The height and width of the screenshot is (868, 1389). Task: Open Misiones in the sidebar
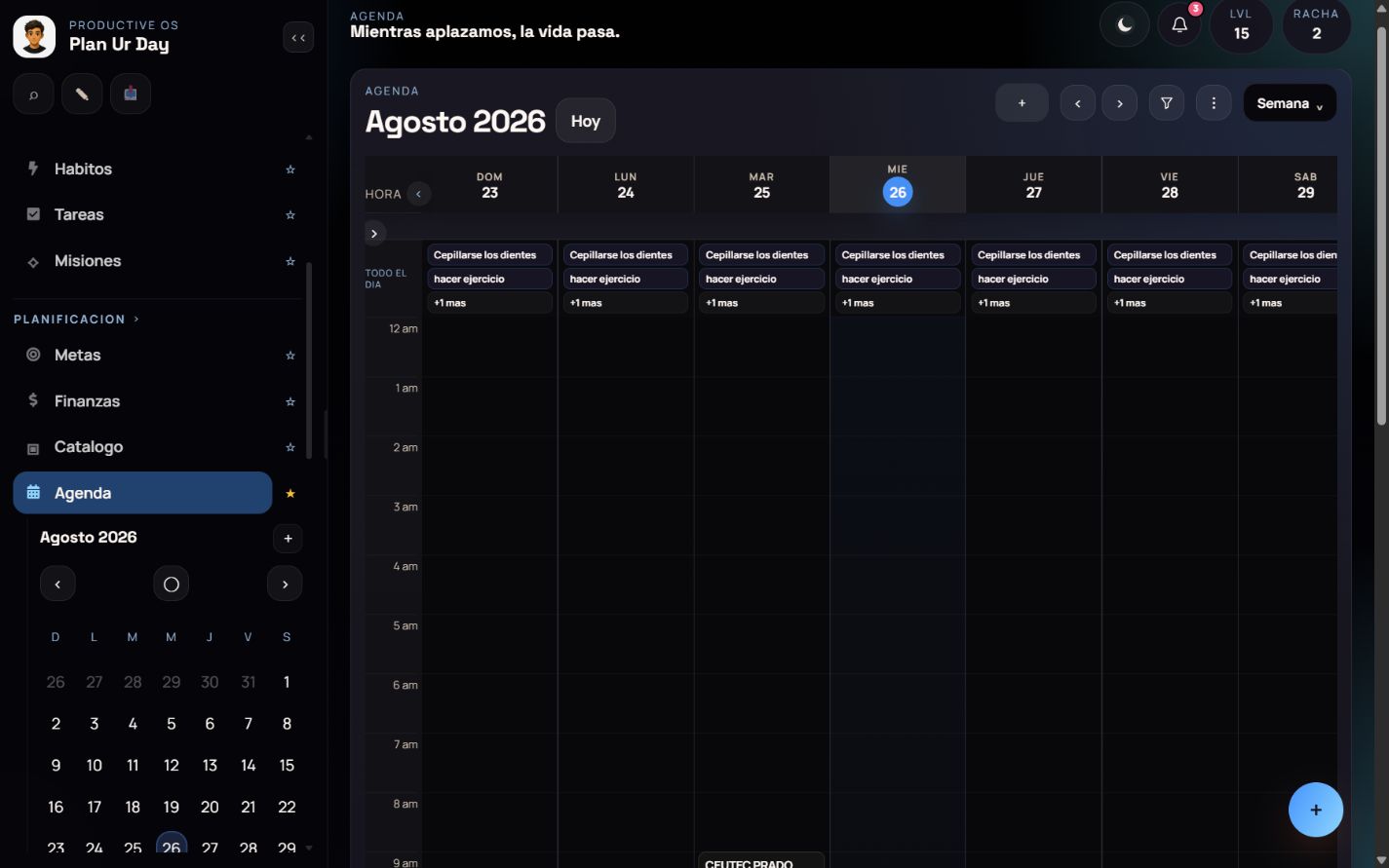[142, 261]
